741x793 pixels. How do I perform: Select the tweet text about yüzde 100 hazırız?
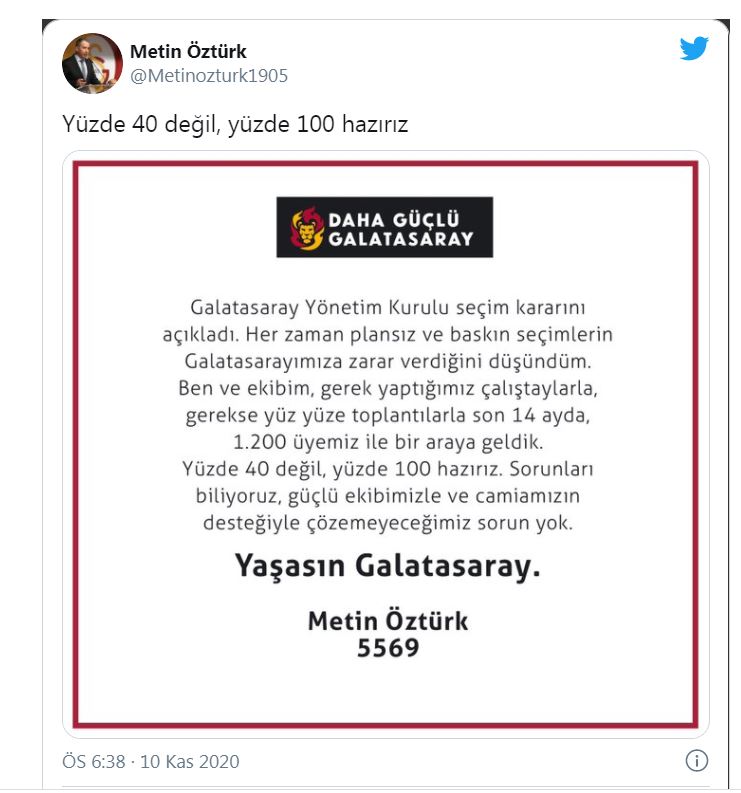tap(235, 124)
